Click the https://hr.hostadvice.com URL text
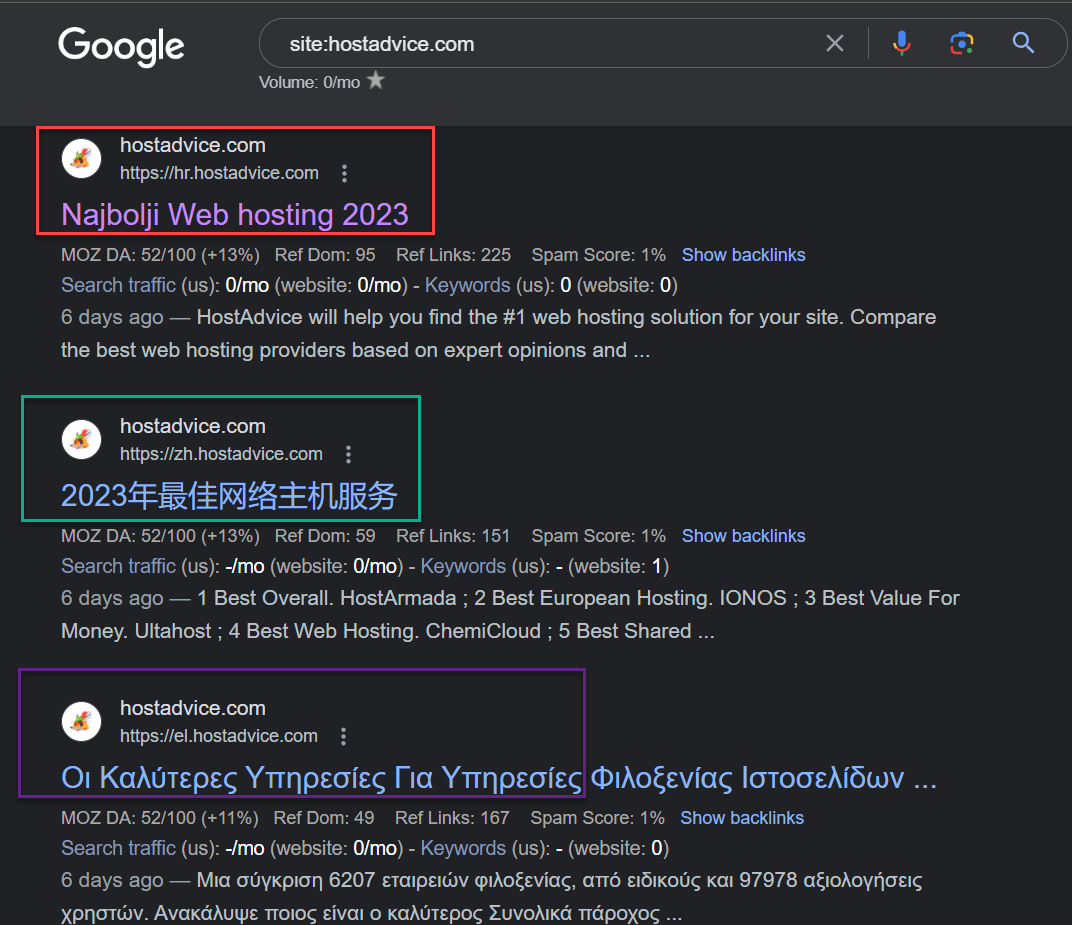This screenshot has width=1072, height=925. pyautogui.click(x=219, y=173)
